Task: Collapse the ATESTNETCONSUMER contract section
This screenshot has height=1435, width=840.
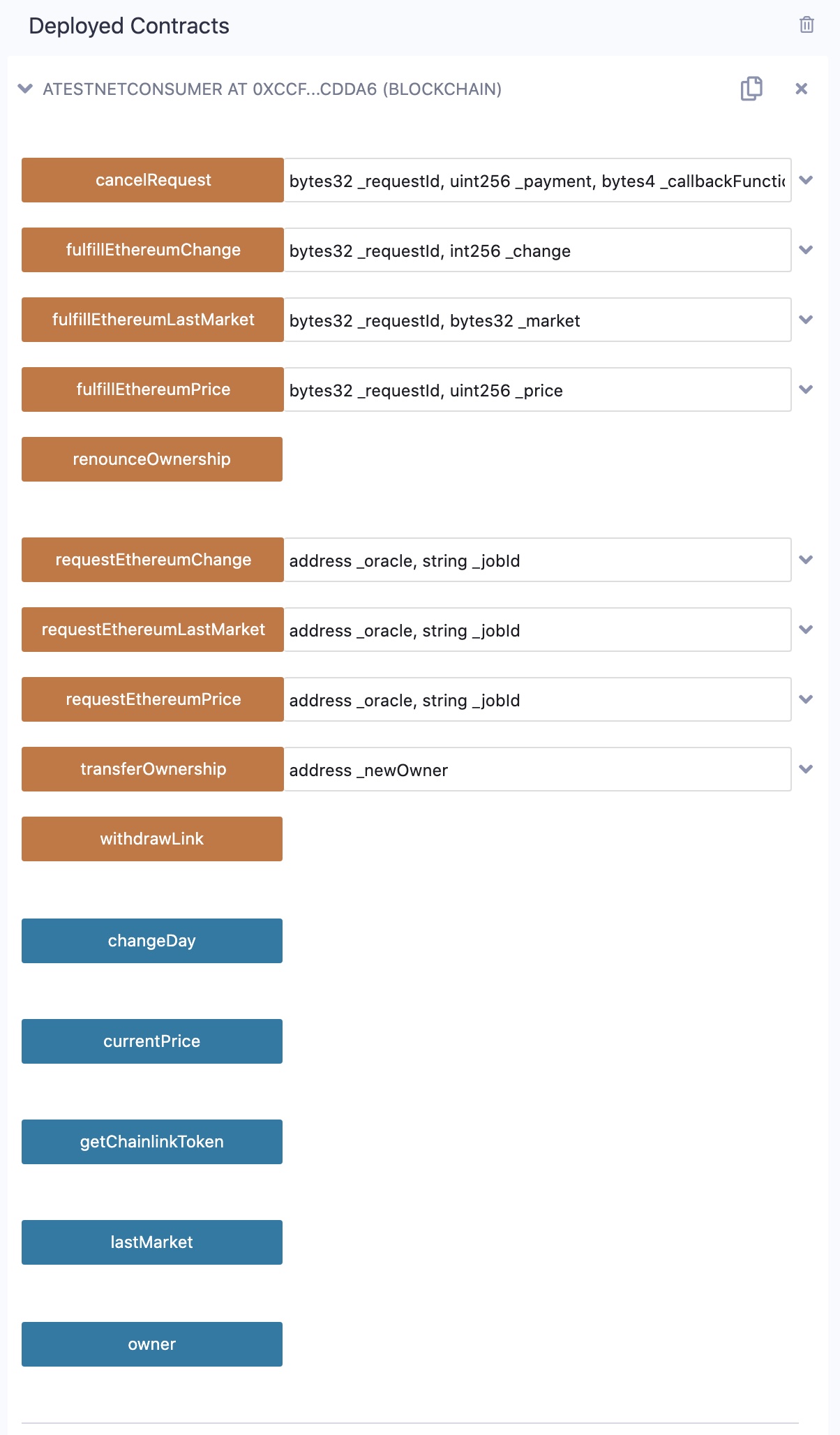Action: click(25, 89)
